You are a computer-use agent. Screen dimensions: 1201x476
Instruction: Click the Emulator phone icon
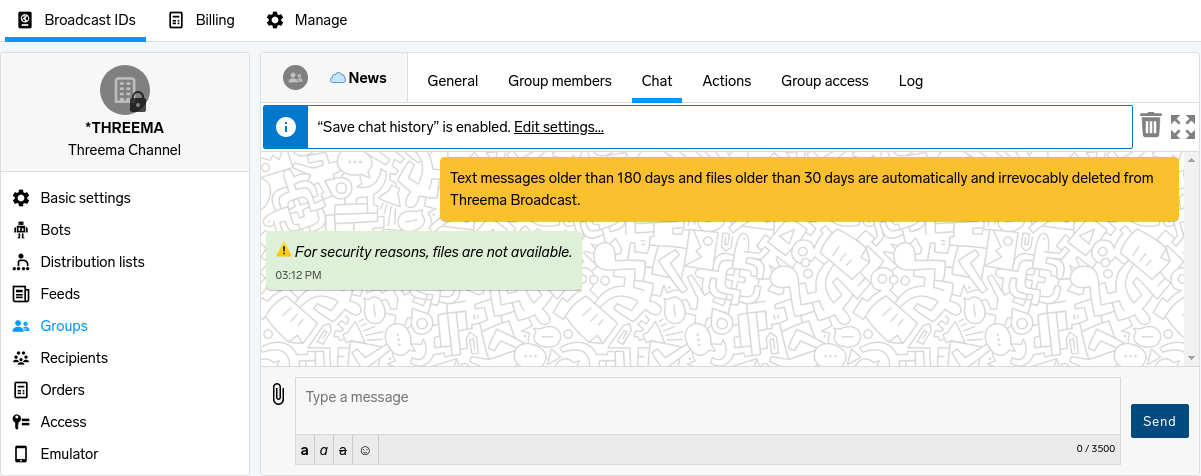(20, 454)
